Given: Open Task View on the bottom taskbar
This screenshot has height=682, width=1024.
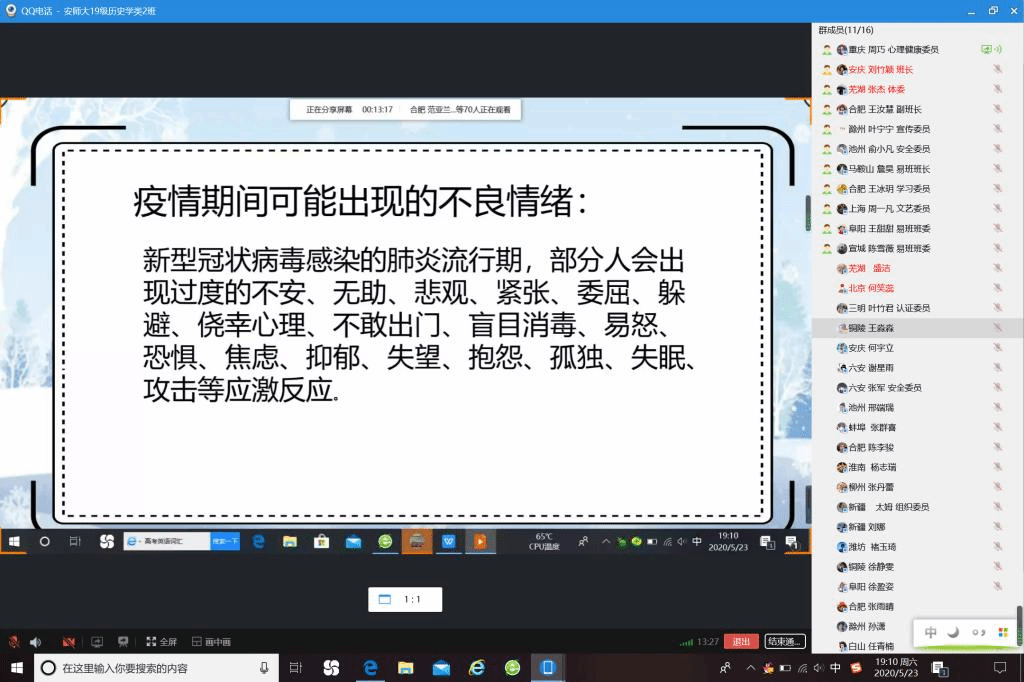Looking at the screenshot, I should pos(296,667).
